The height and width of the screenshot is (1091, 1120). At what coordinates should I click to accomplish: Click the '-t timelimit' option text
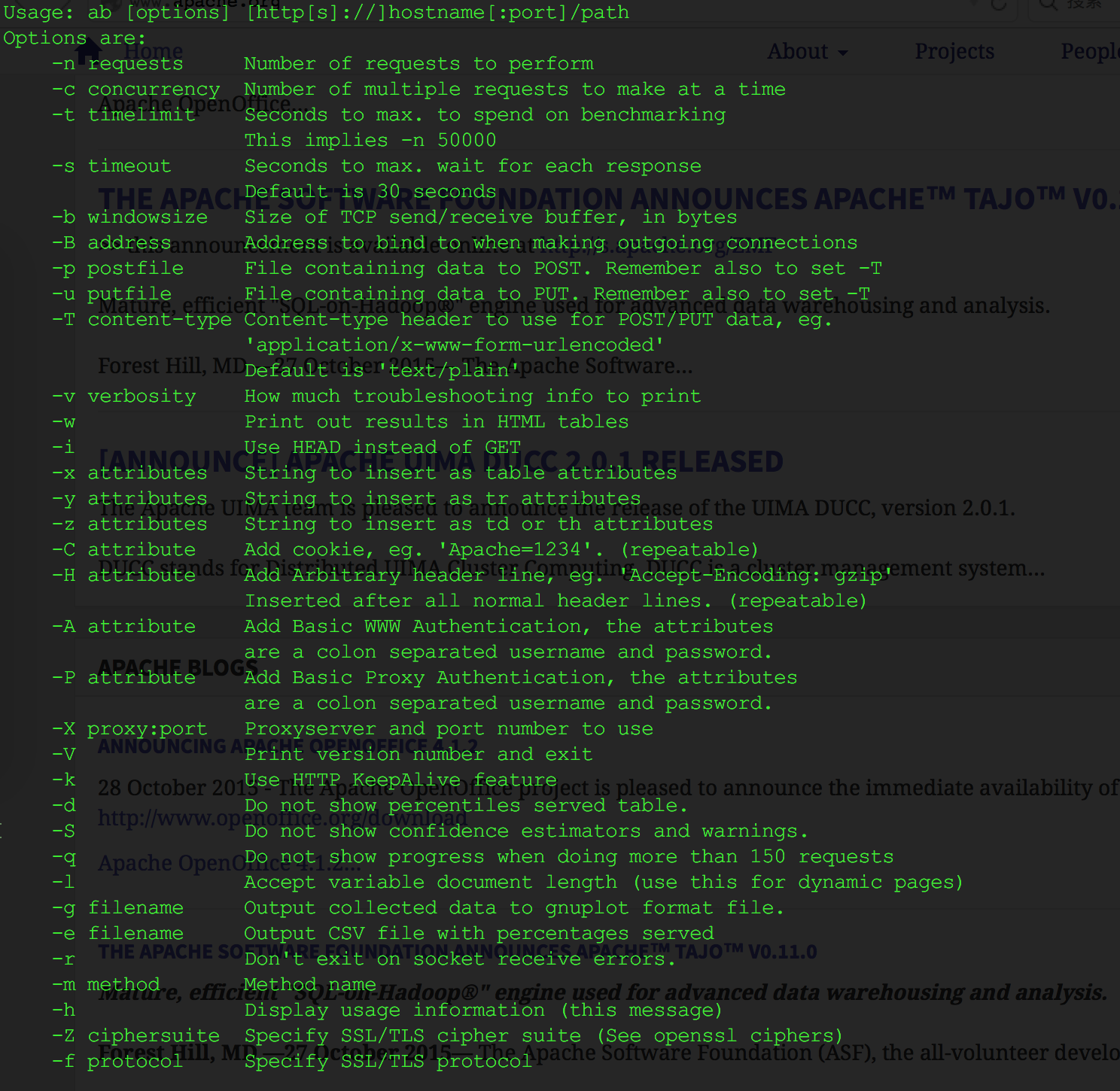[x=123, y=115]
